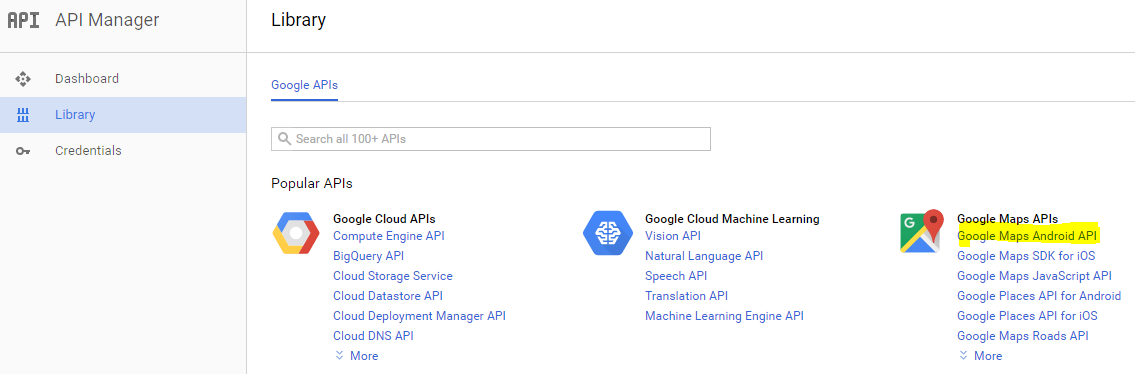Open the Compute Engine API link
Viewport: 1135px width, 374px height.
(x=389, y=236)
